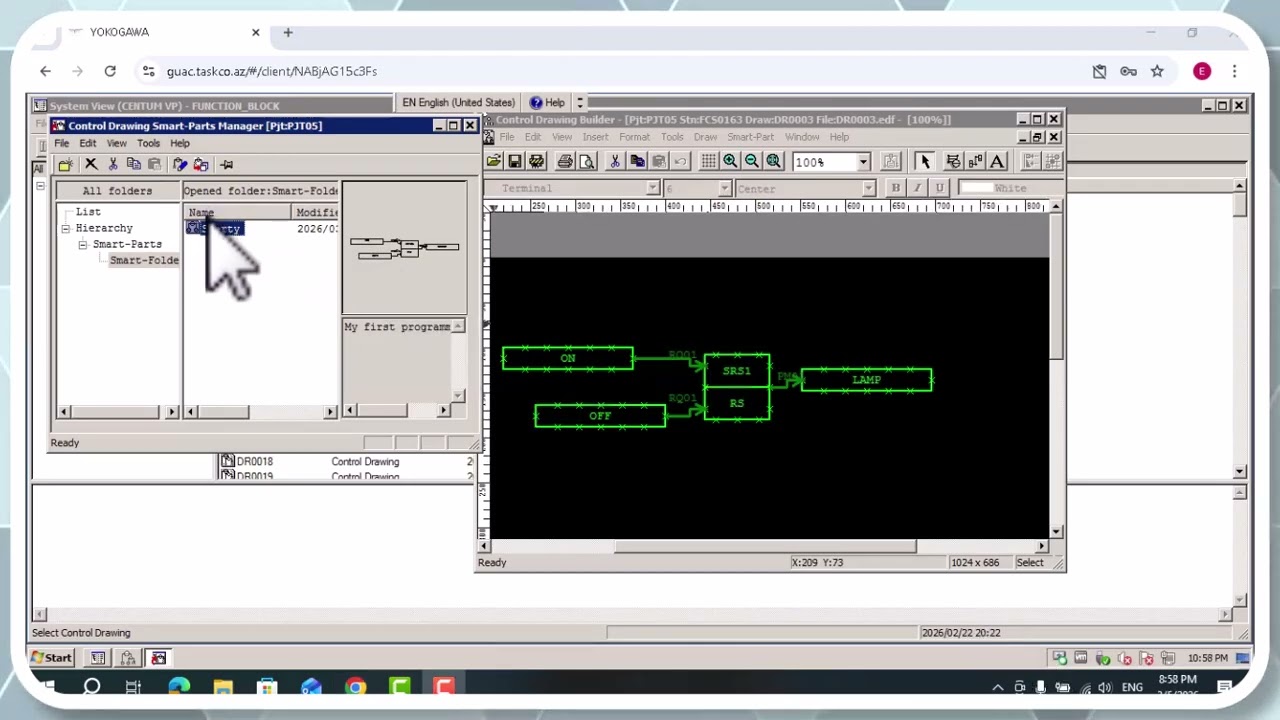Create a new folder in Smart-Parts Manager toolbar
Image resolution: width=1280 pixels, height=720 pixels.
coord(66,164)
